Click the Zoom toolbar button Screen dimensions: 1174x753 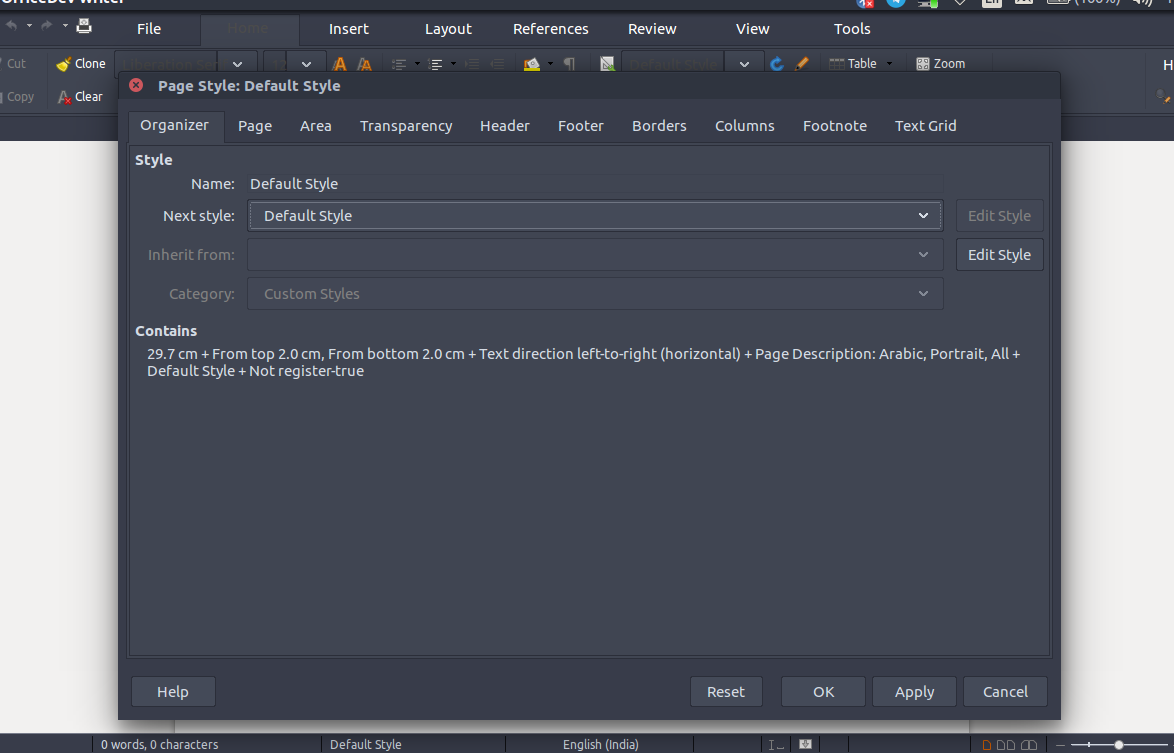(941, 64)
